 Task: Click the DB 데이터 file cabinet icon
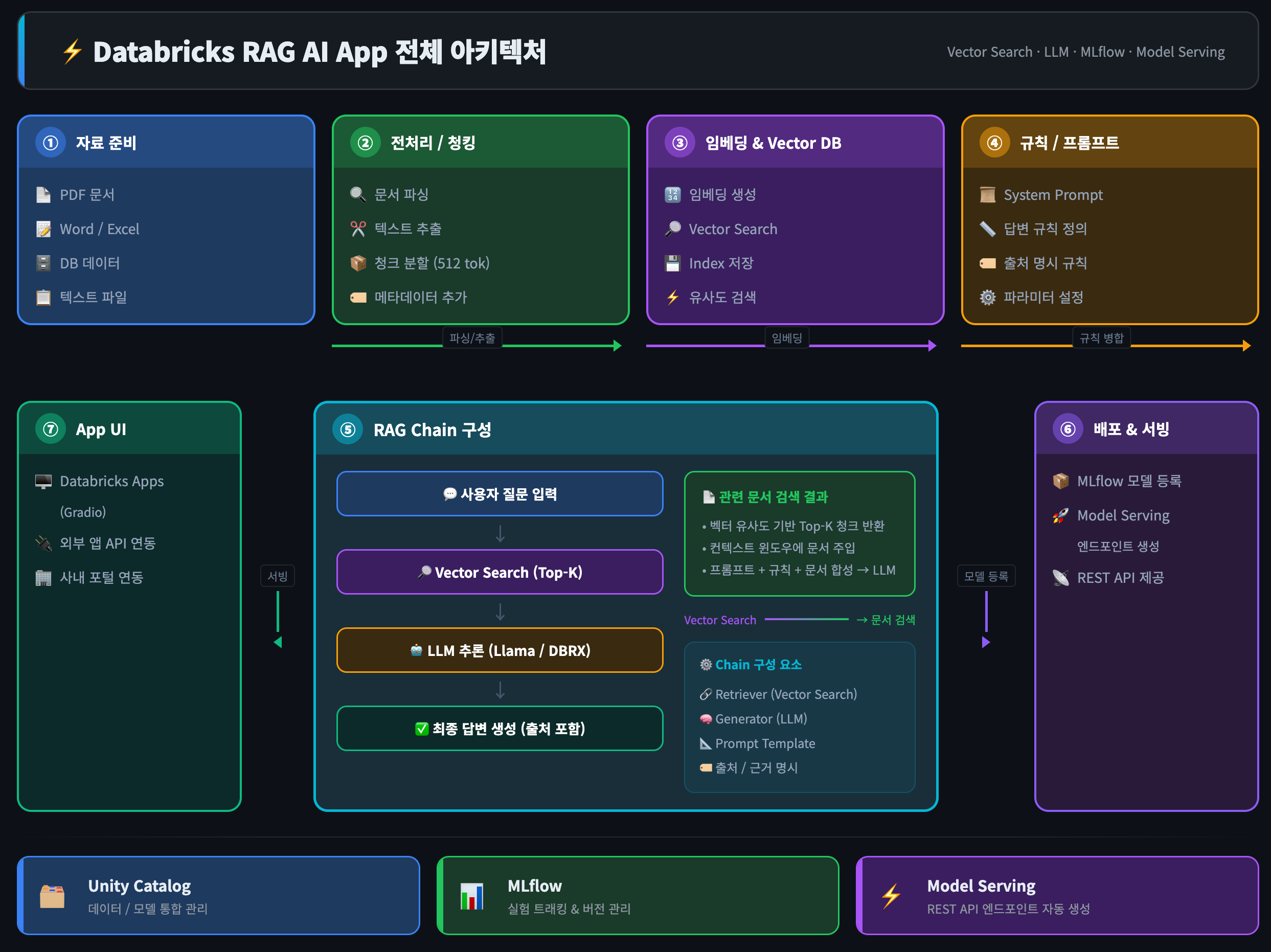tap(43, 263)
